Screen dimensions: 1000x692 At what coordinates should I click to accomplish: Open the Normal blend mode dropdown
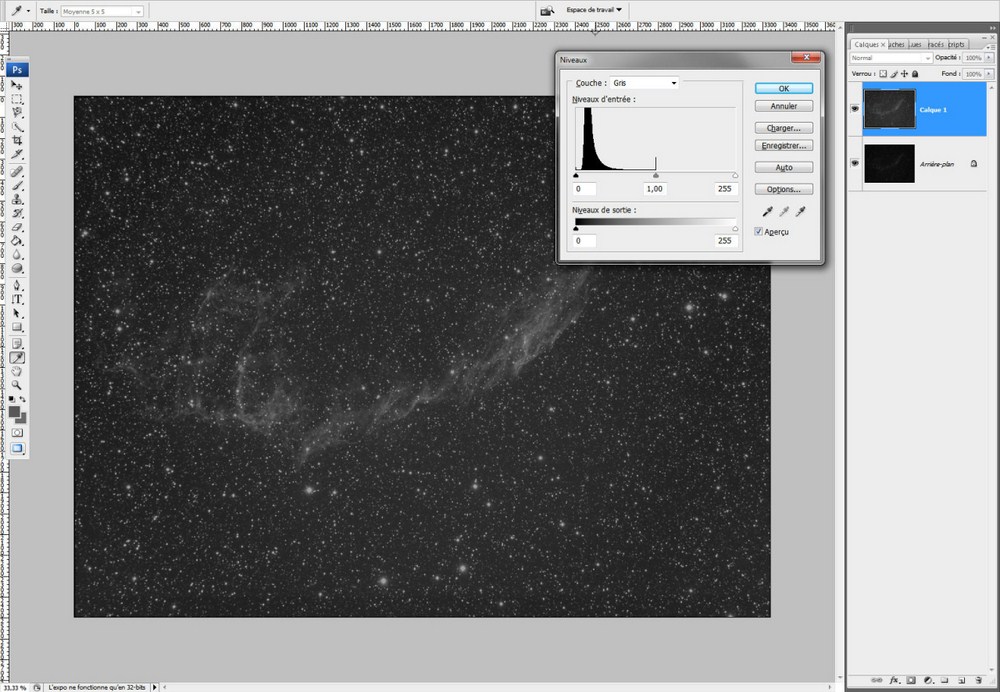tap(891, 58)
